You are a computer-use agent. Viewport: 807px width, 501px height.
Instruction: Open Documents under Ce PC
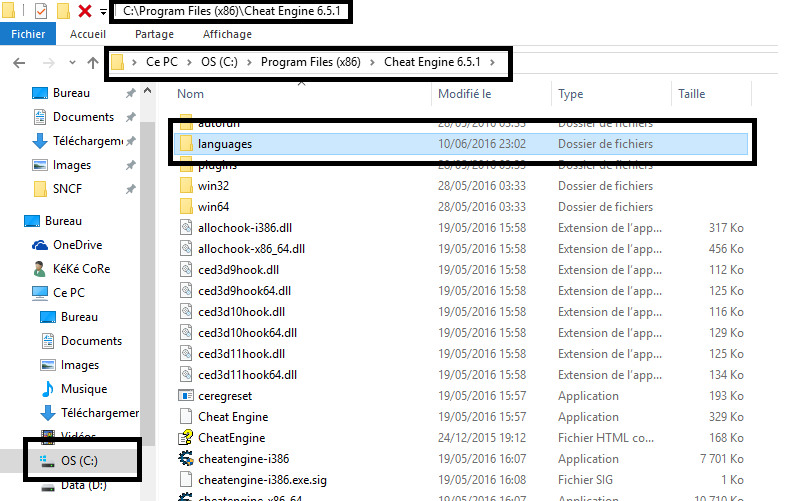[x=91, y=341]
